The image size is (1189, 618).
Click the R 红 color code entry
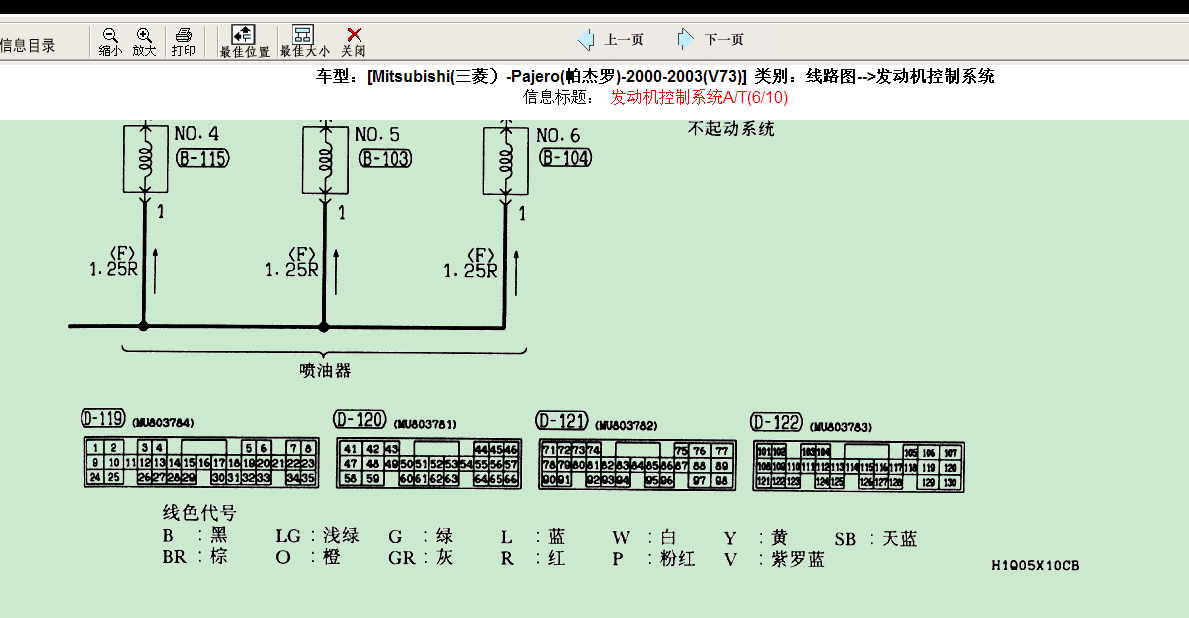point(533,558)
